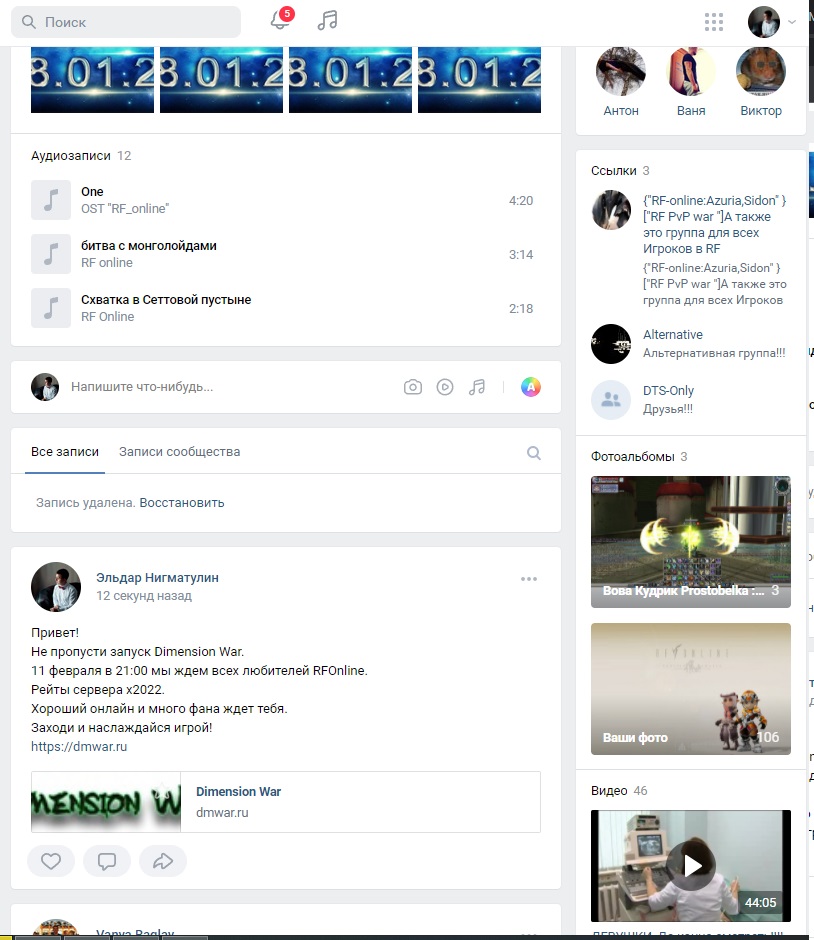Comment on the Dimension War post

point(107,861)
